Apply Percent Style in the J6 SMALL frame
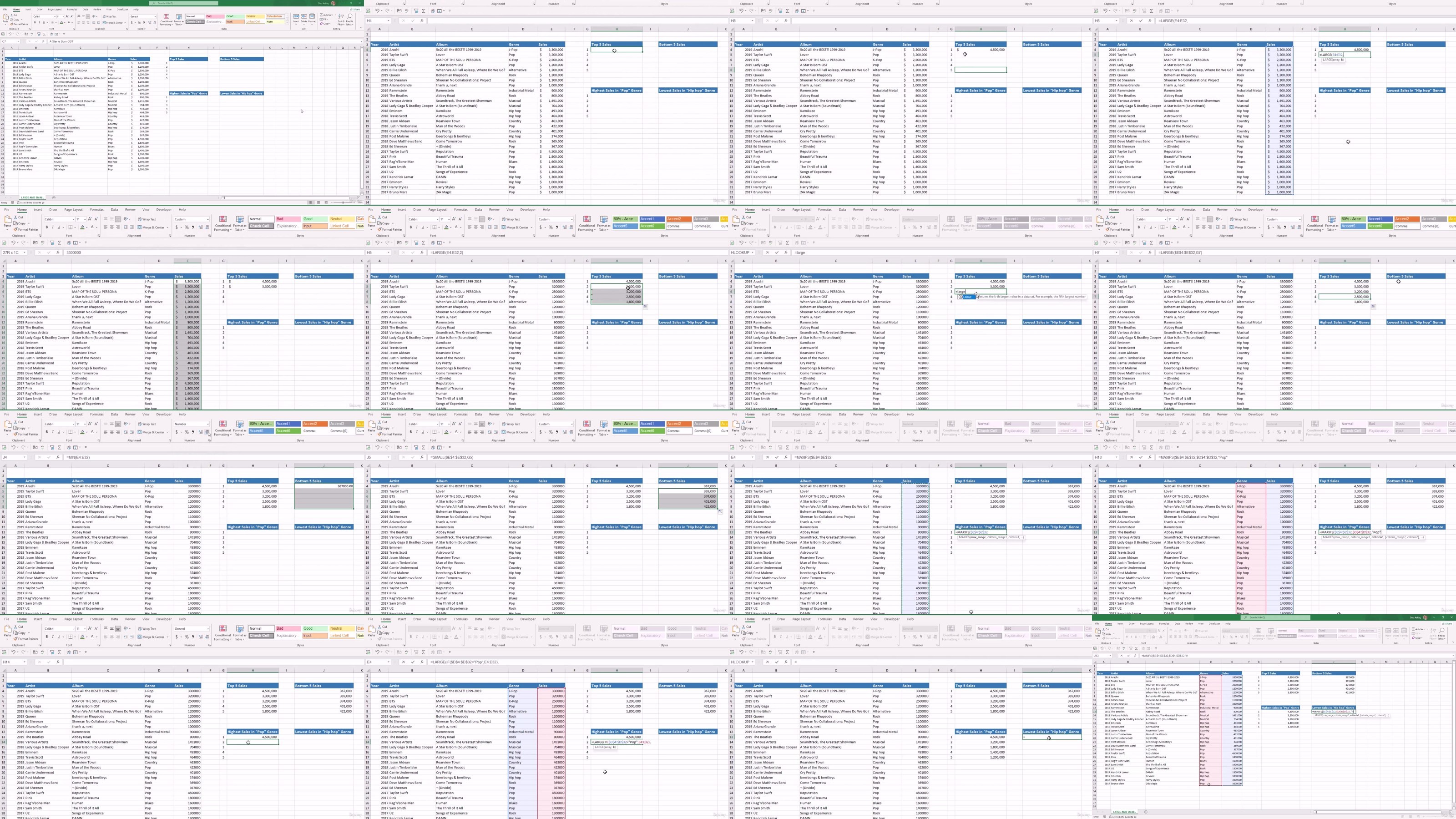The width and height of the screenshot is (1456, 819). [x=551, y=432]
